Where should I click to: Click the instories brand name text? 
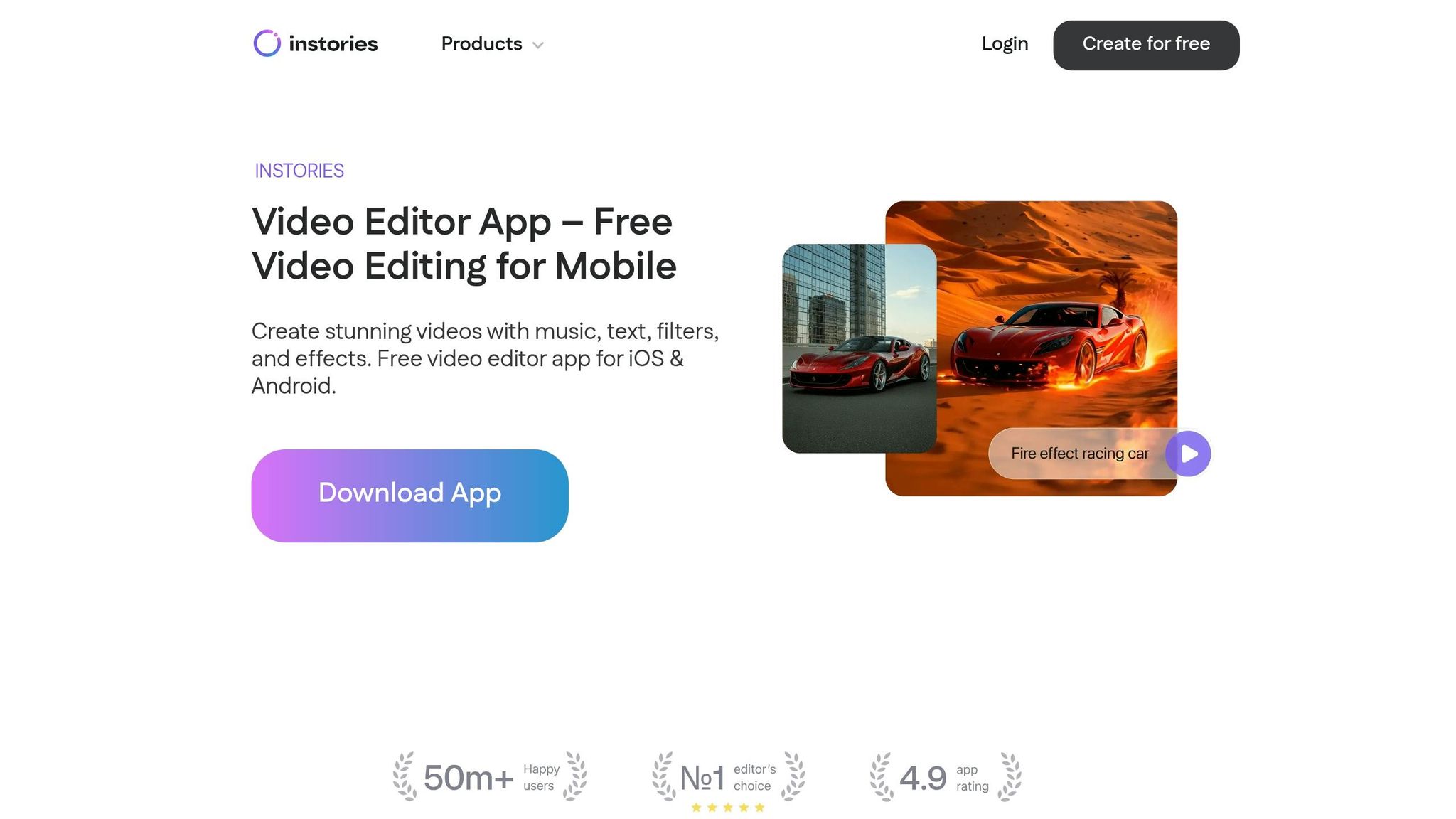coord(333,44)
